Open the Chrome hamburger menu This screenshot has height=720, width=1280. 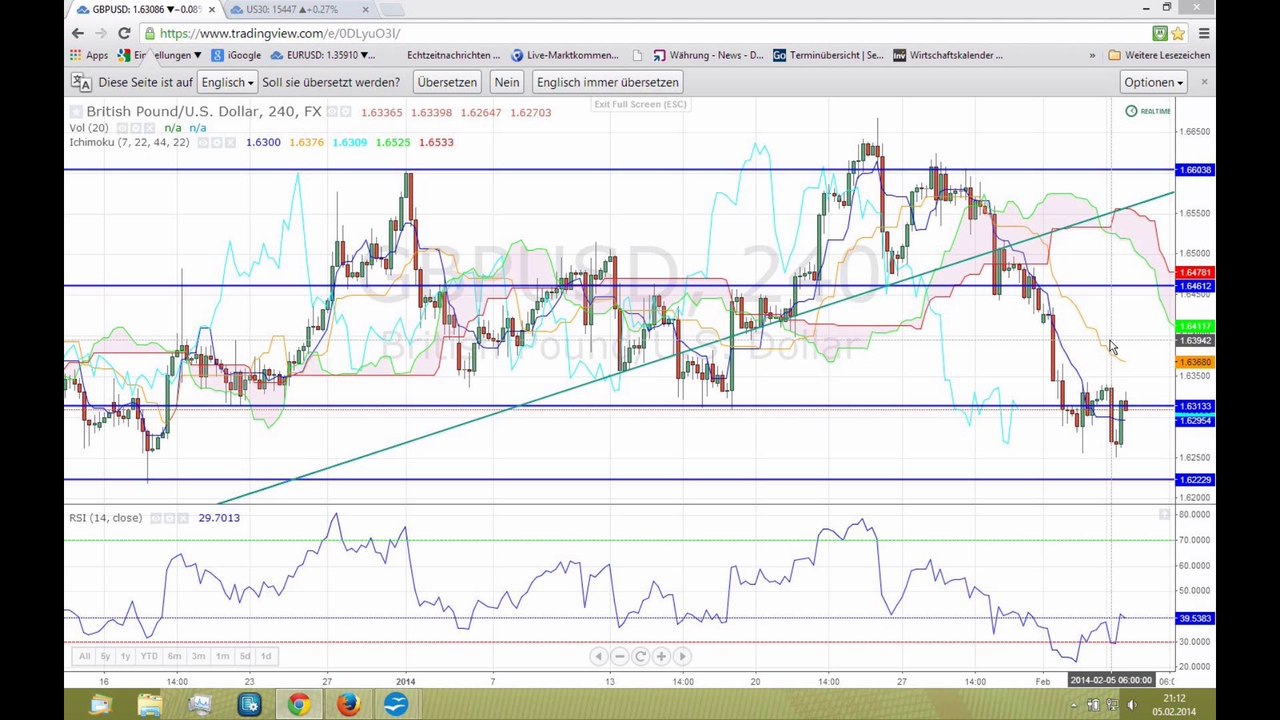pos(1203,33)
